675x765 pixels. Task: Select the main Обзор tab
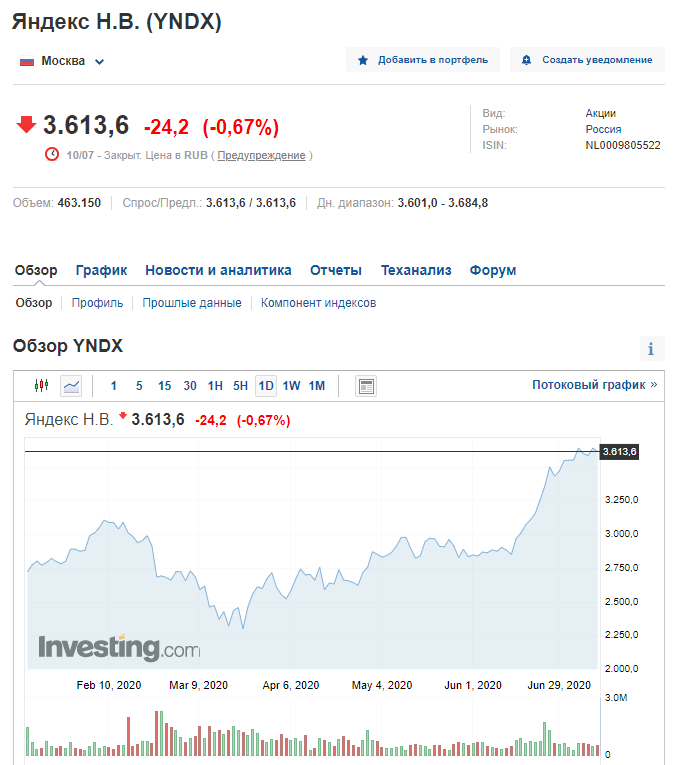pos(36,270)
